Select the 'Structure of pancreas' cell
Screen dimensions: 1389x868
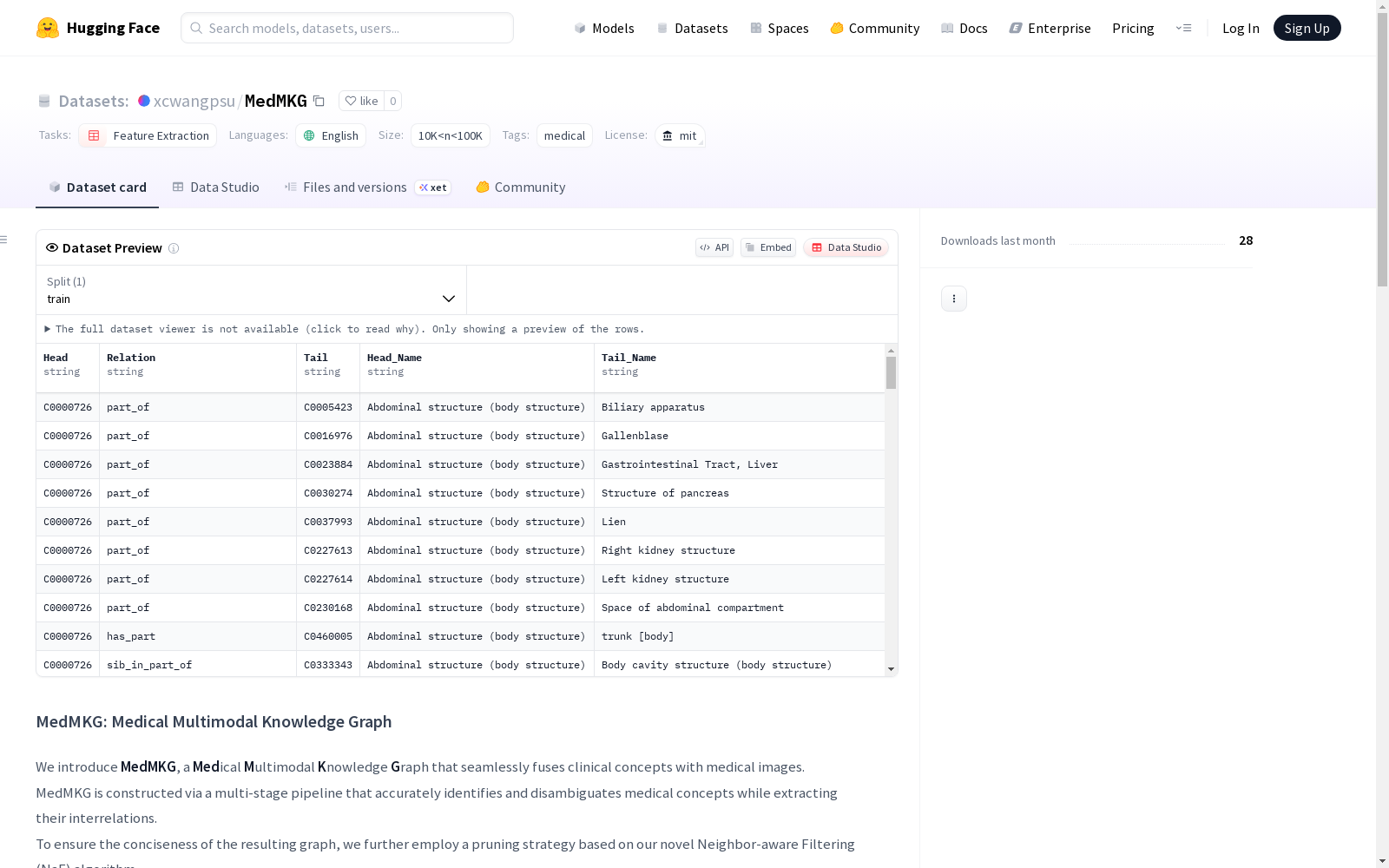[x=740, y=493]
